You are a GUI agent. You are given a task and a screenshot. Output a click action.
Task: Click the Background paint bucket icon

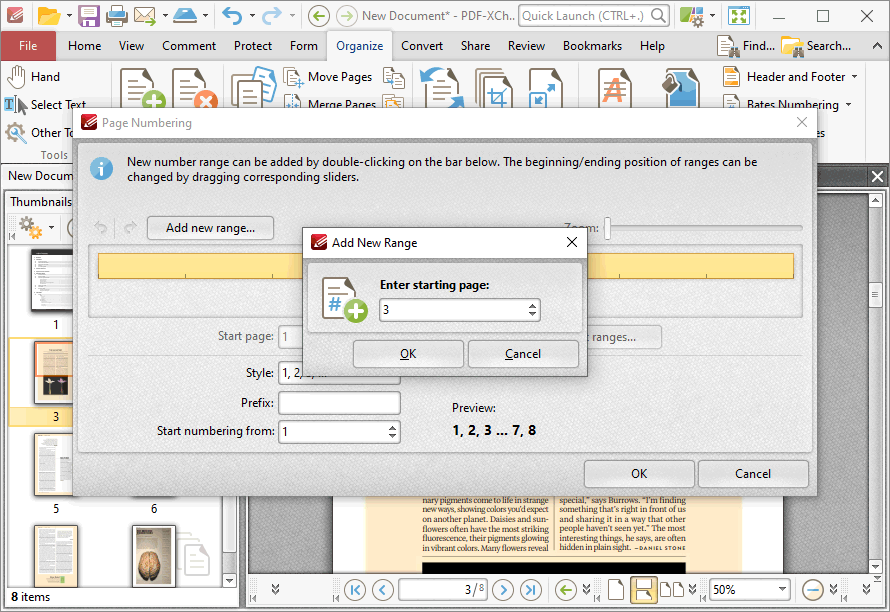681,88
